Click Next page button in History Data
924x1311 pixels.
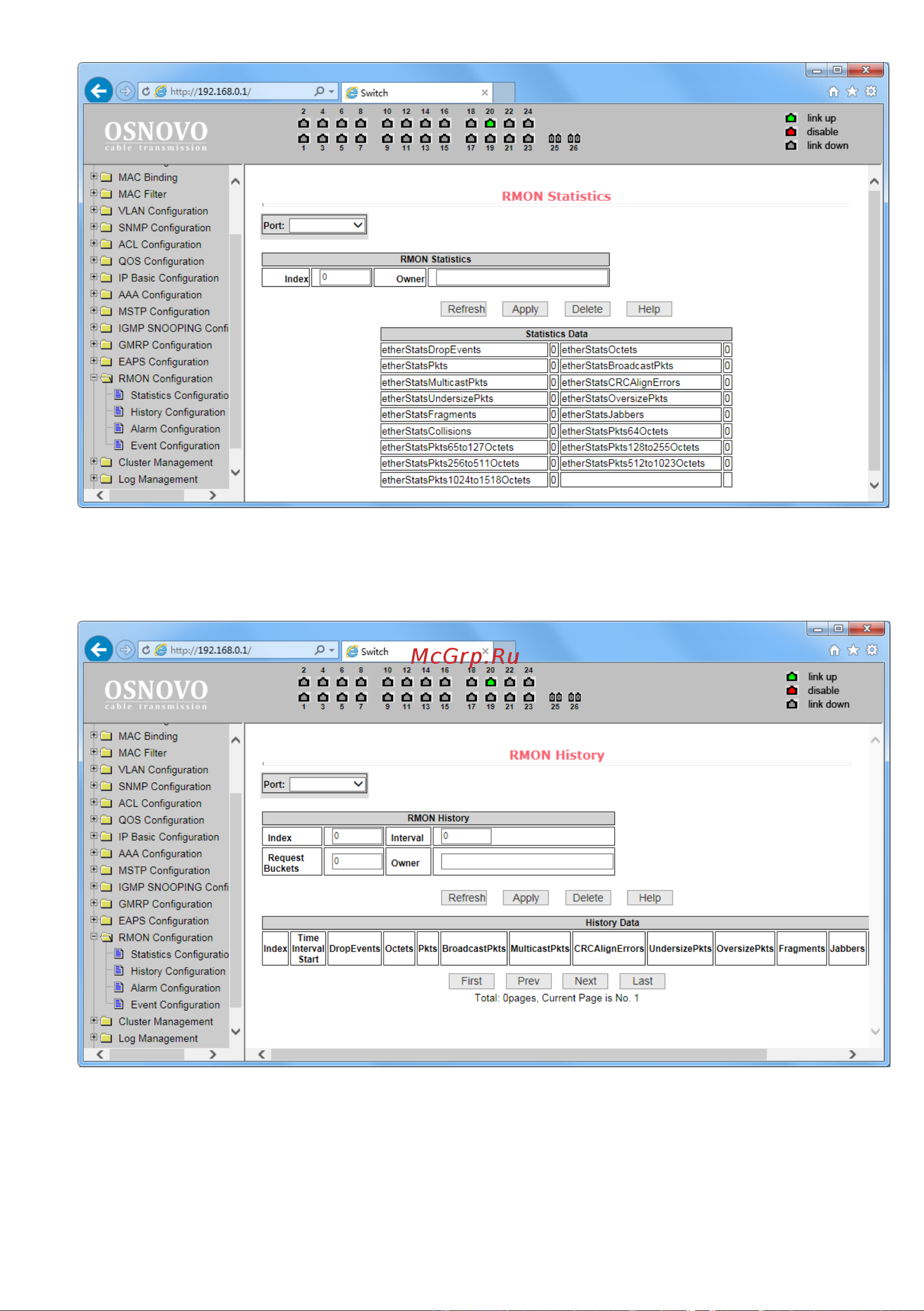pyautogui.click(x=585, y=981)
